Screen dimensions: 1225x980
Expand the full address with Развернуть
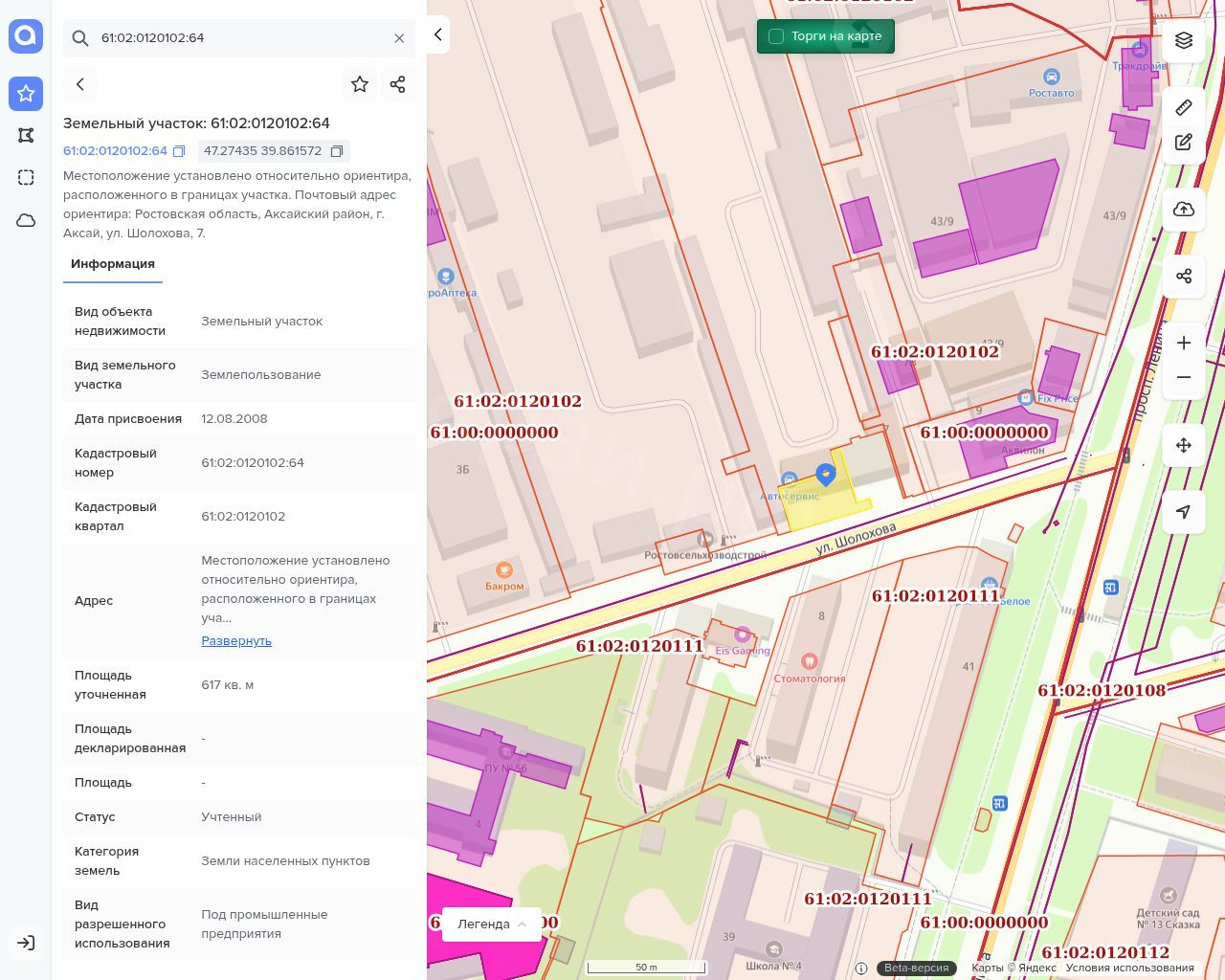click(x=236, y=640)
